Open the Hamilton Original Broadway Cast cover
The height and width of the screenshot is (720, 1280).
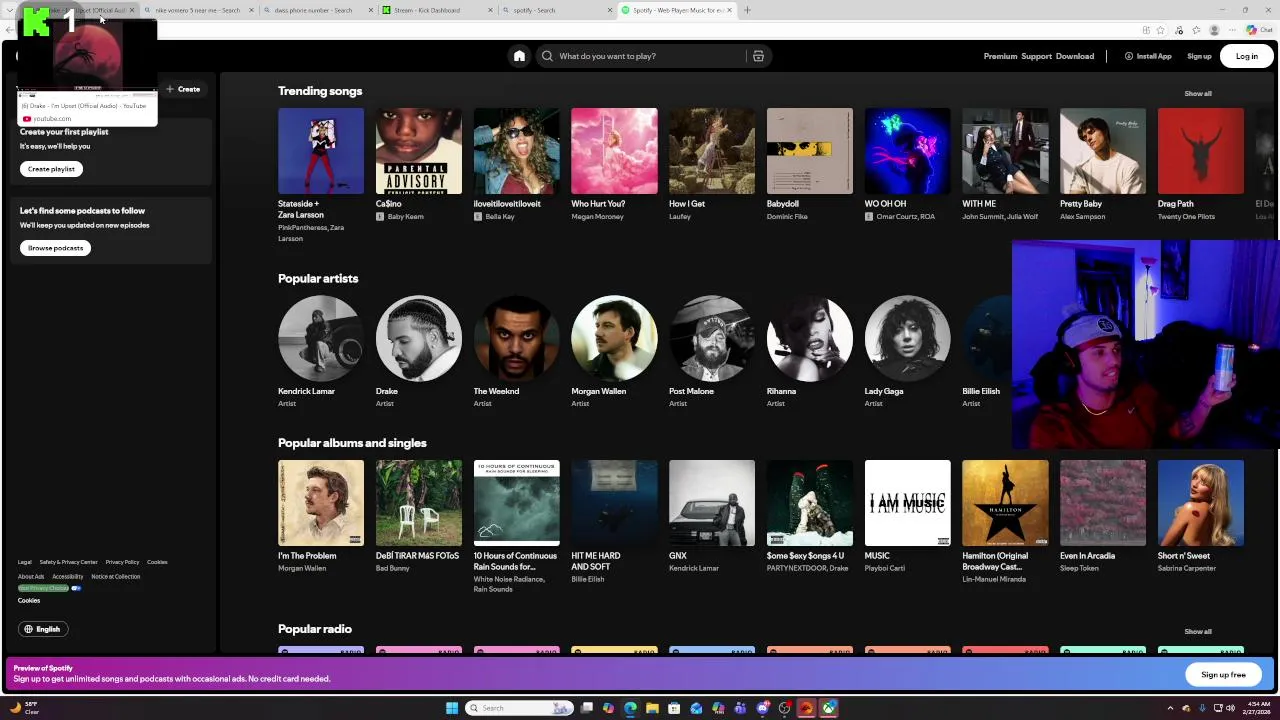pyautogui.click(x=1005, y=503)
